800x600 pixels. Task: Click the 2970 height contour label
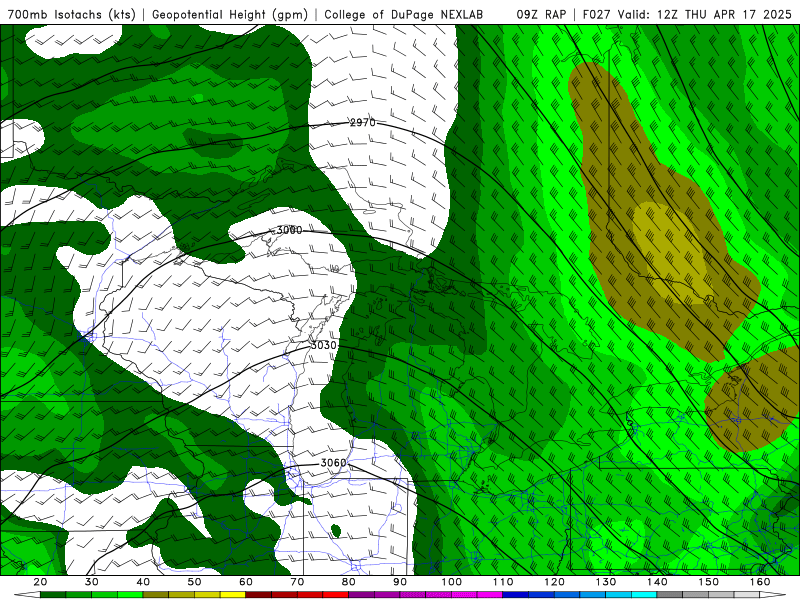point(363,122)
